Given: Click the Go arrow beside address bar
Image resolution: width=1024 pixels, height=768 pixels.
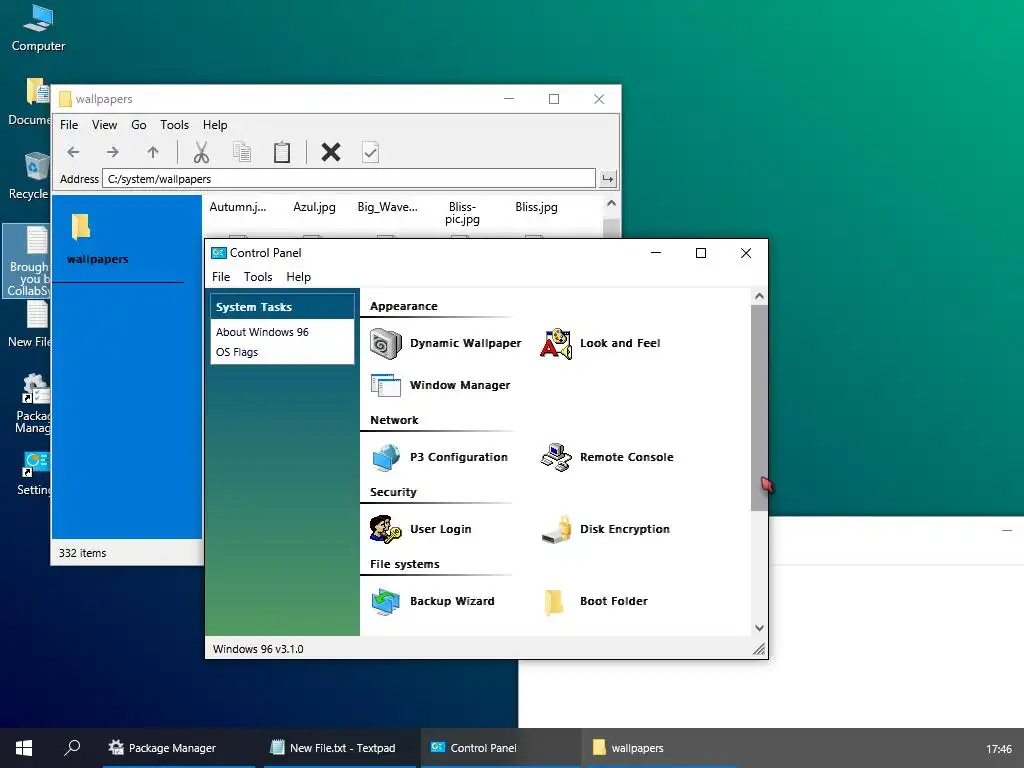Looking at the screenshot, I should (x=607, y=179).
